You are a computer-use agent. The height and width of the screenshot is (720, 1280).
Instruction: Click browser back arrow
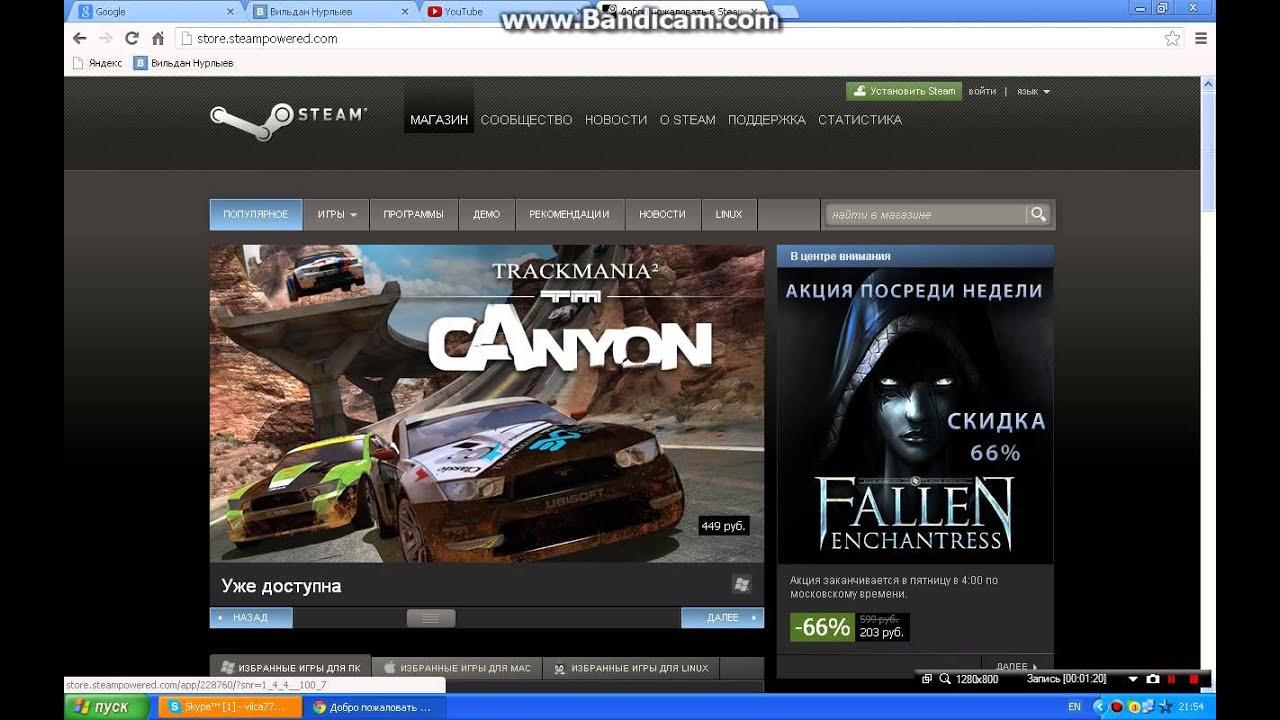click(x=80, y=38)
